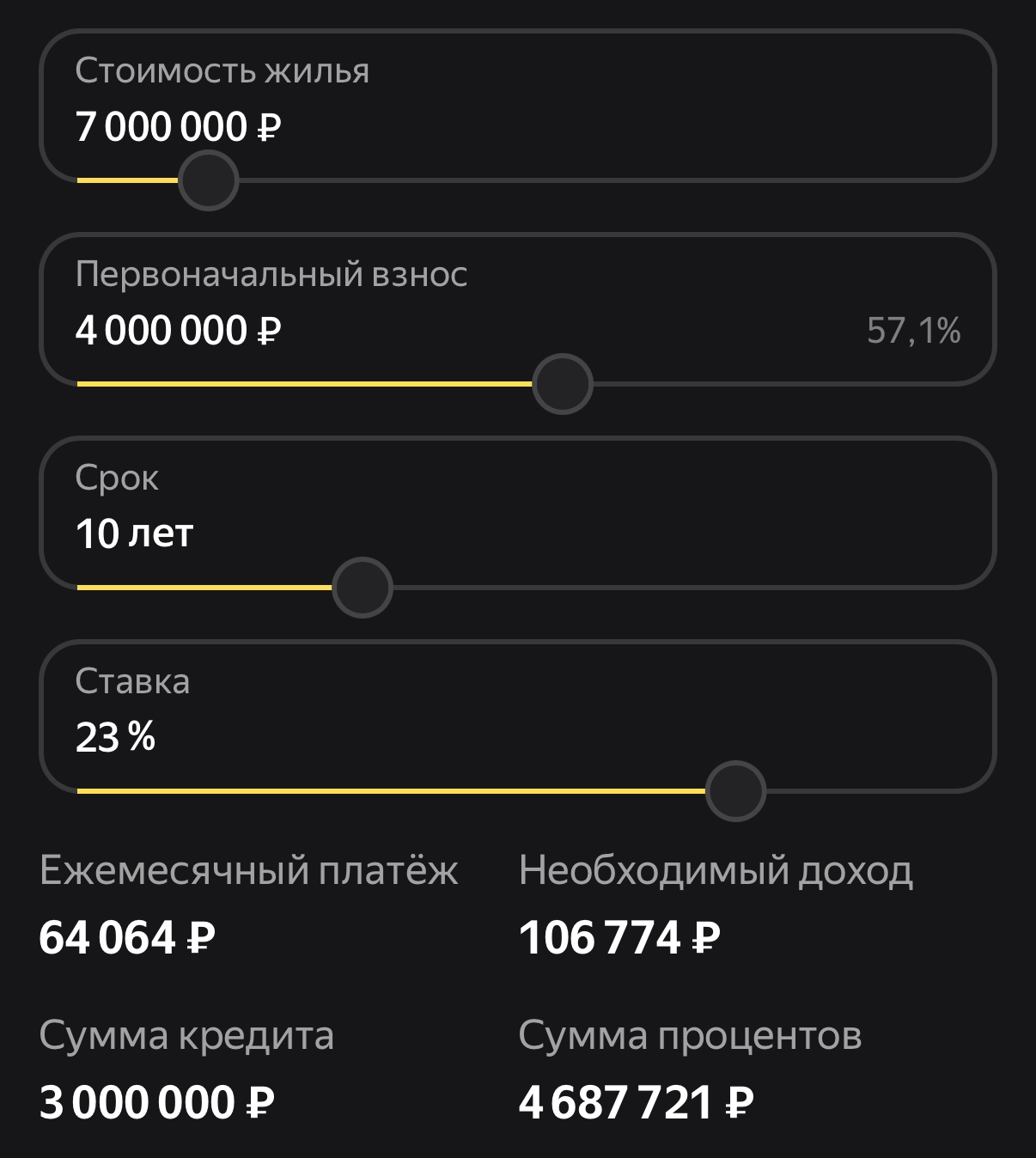Image resolution: width=1036 pixels, height=1158 pixels.
Task: Click the 57,1% down payment percentage
Action: [x=913, y=331]
